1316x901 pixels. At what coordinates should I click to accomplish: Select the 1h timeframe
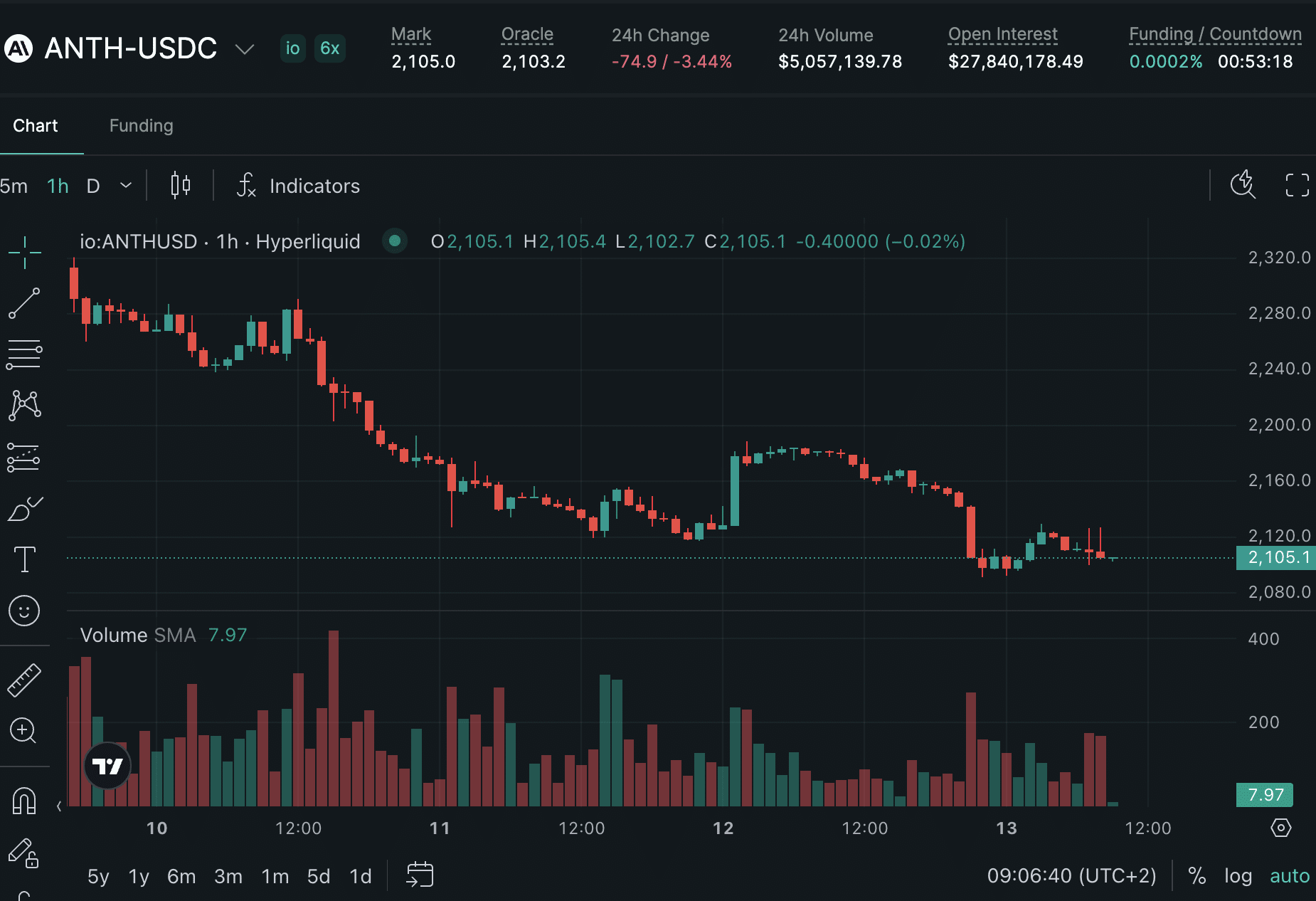pos(58,186)
